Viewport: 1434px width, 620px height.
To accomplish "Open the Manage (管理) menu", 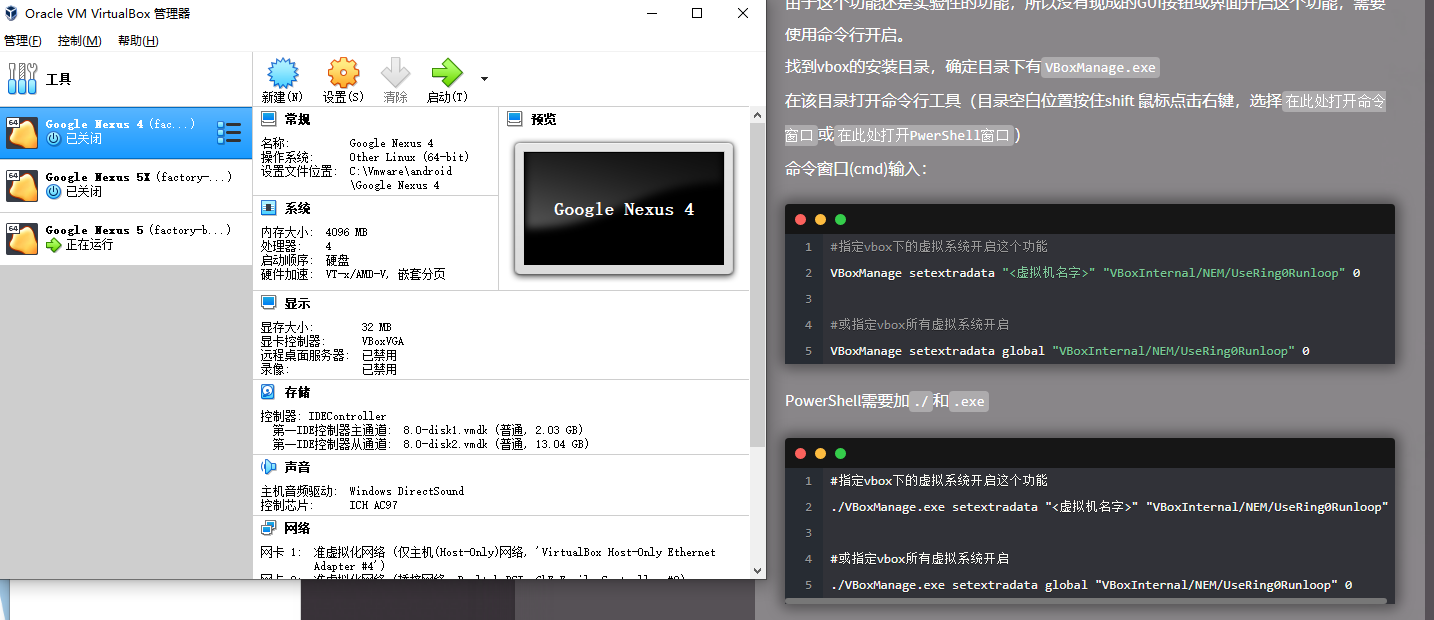I will 23,41.
